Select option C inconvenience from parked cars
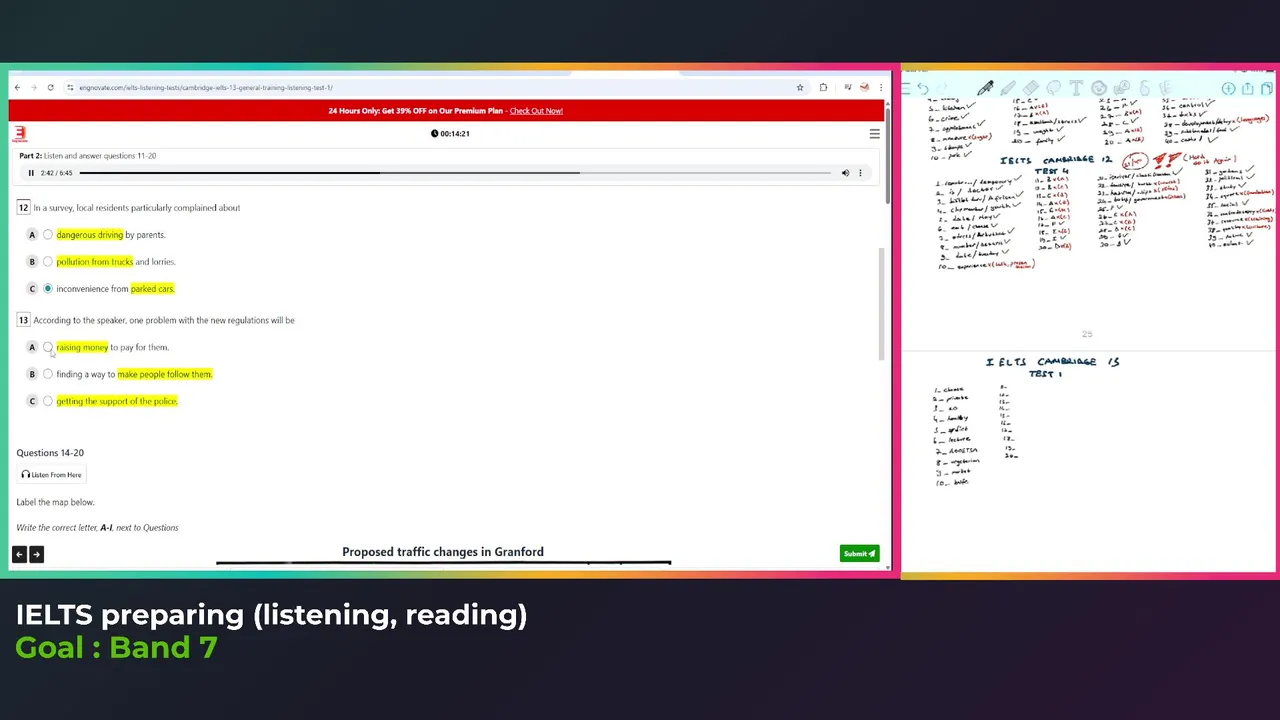 pyautogui.click(x=48, y=289)
